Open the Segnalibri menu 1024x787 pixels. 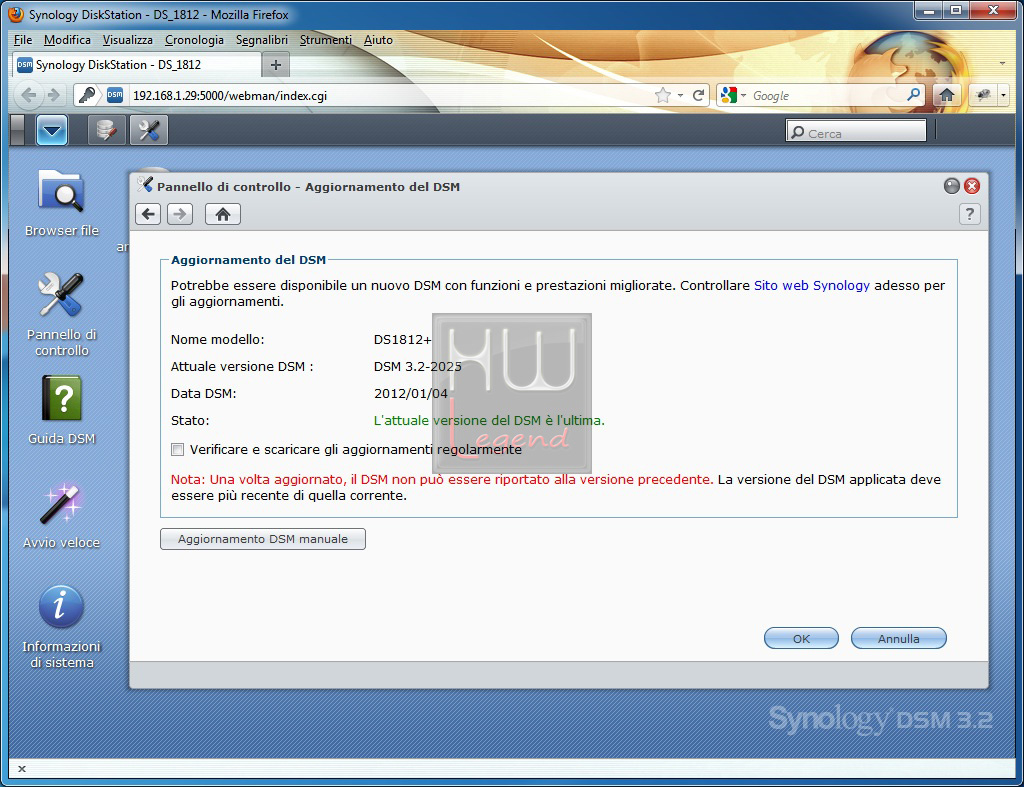262,40
